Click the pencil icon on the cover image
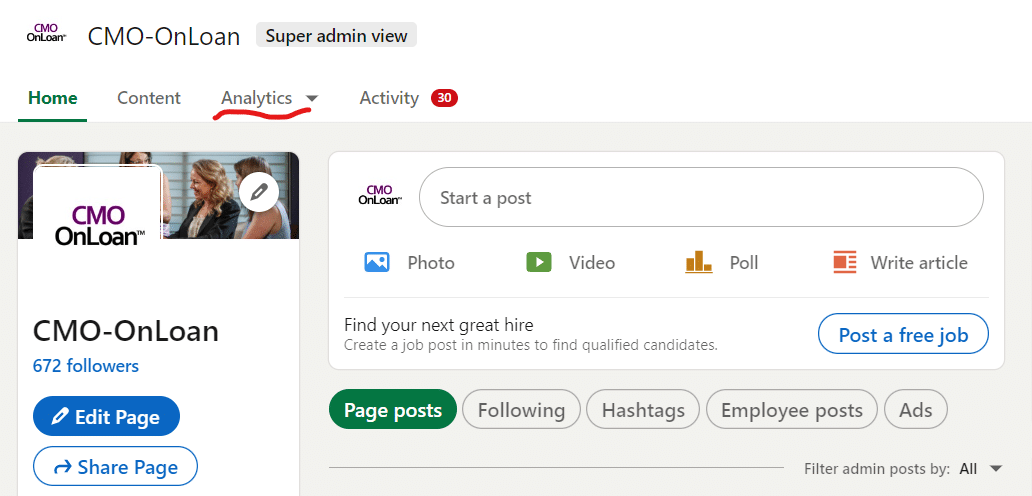The width and height of the screenshot is (1032, 496). (x=259, y=191)
